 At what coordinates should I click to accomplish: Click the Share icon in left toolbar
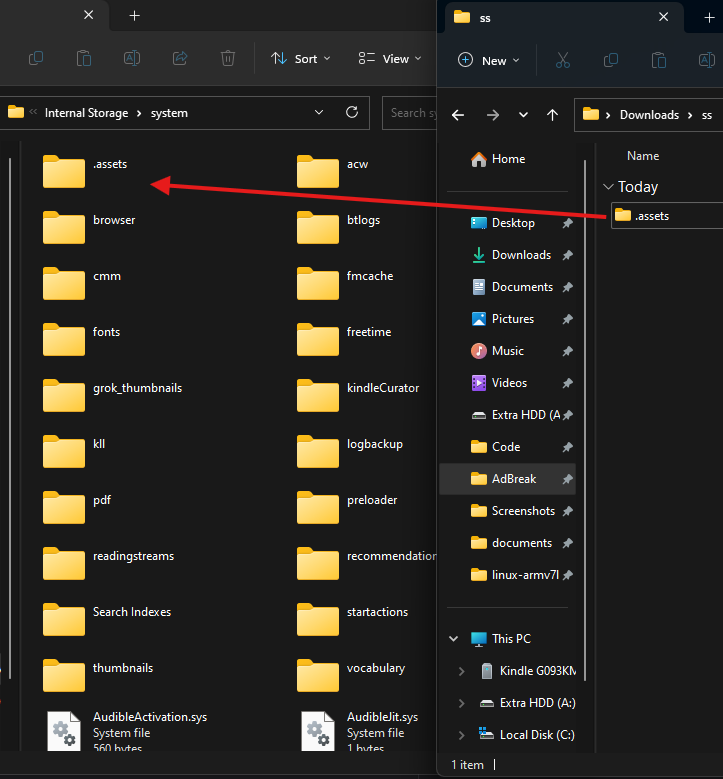pyautogui.click(x=180, y=59)
